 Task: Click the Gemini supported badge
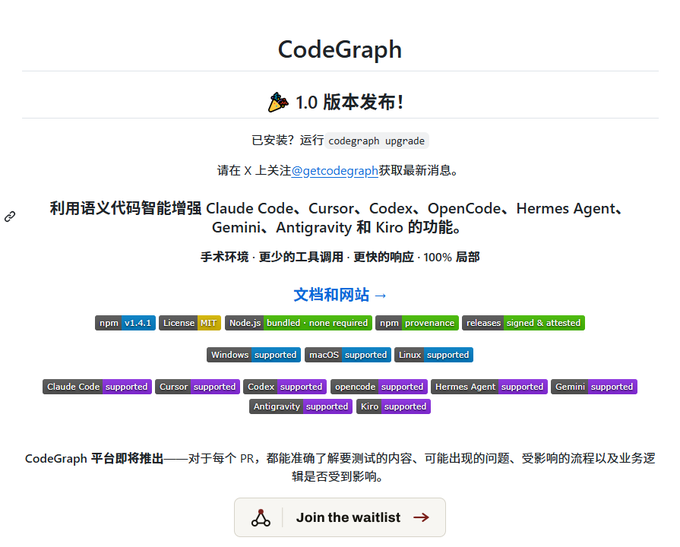click(594, 387)
